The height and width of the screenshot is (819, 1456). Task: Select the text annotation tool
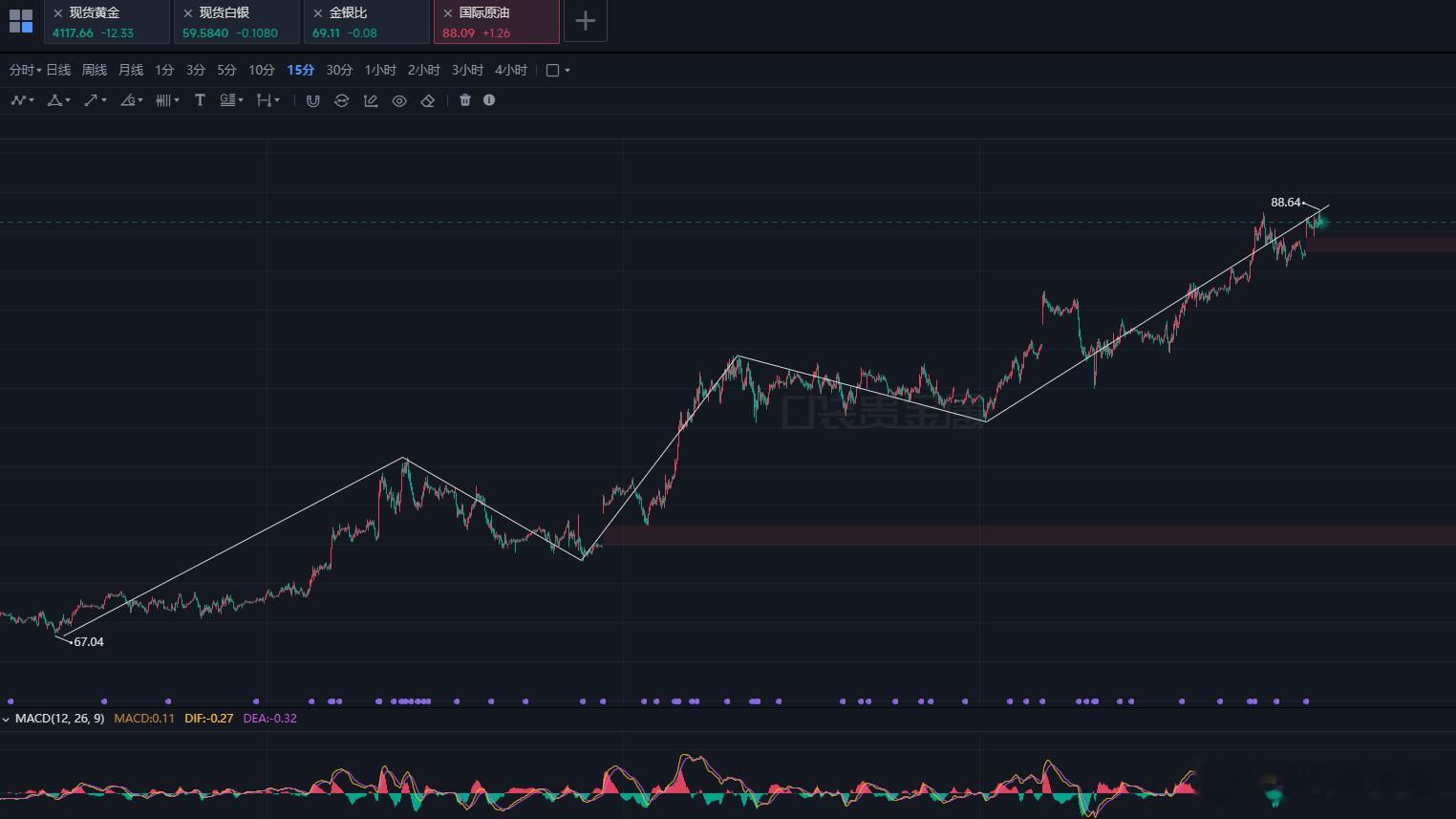(200, 100)
